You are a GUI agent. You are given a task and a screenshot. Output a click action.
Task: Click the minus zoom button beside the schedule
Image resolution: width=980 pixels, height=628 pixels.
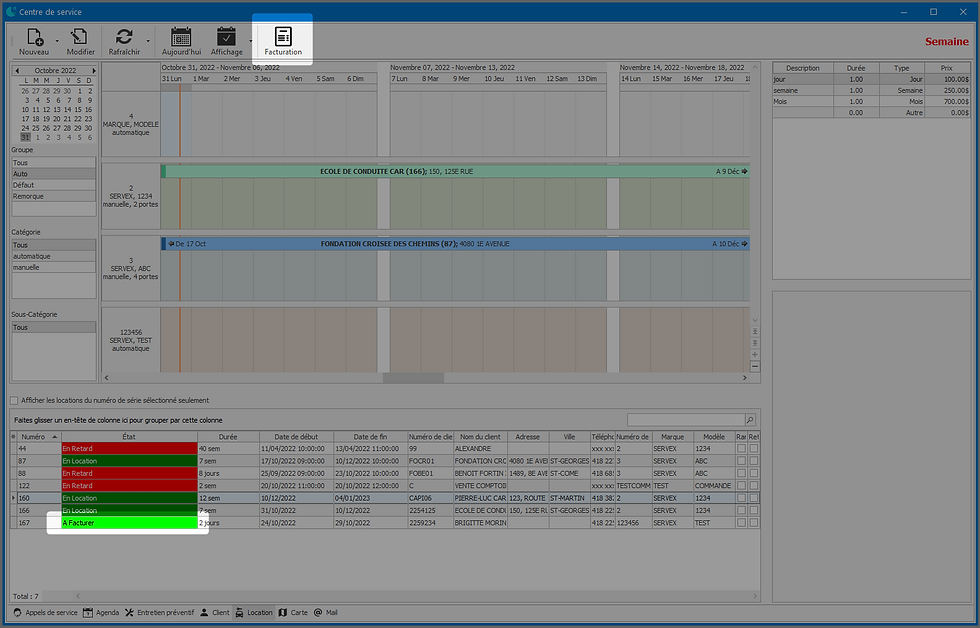[755, 366]
